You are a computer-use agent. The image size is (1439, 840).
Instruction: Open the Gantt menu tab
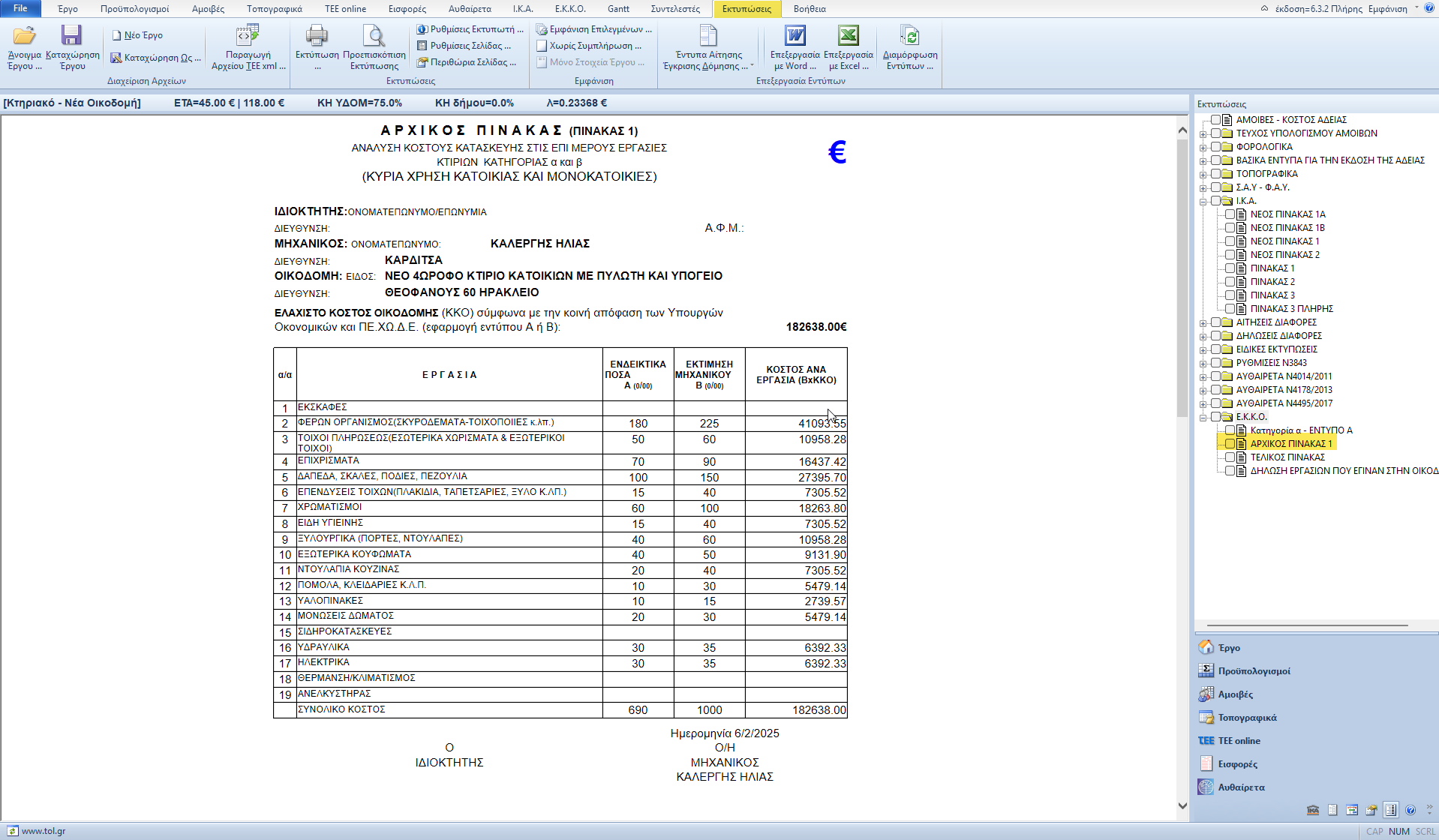(x=618, y=9)
